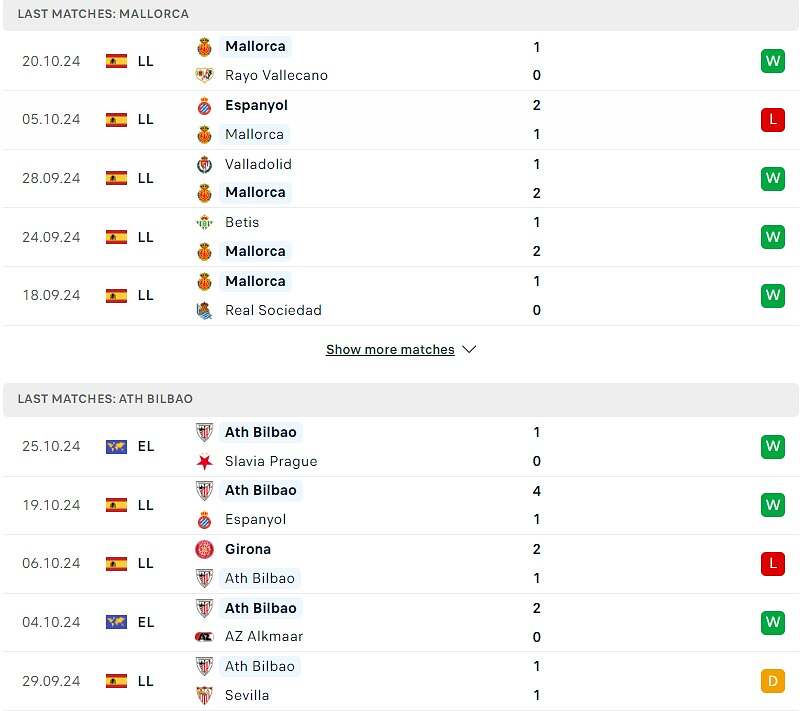
Task: Click the Betis team crest
Action: [x=204, y=222]
